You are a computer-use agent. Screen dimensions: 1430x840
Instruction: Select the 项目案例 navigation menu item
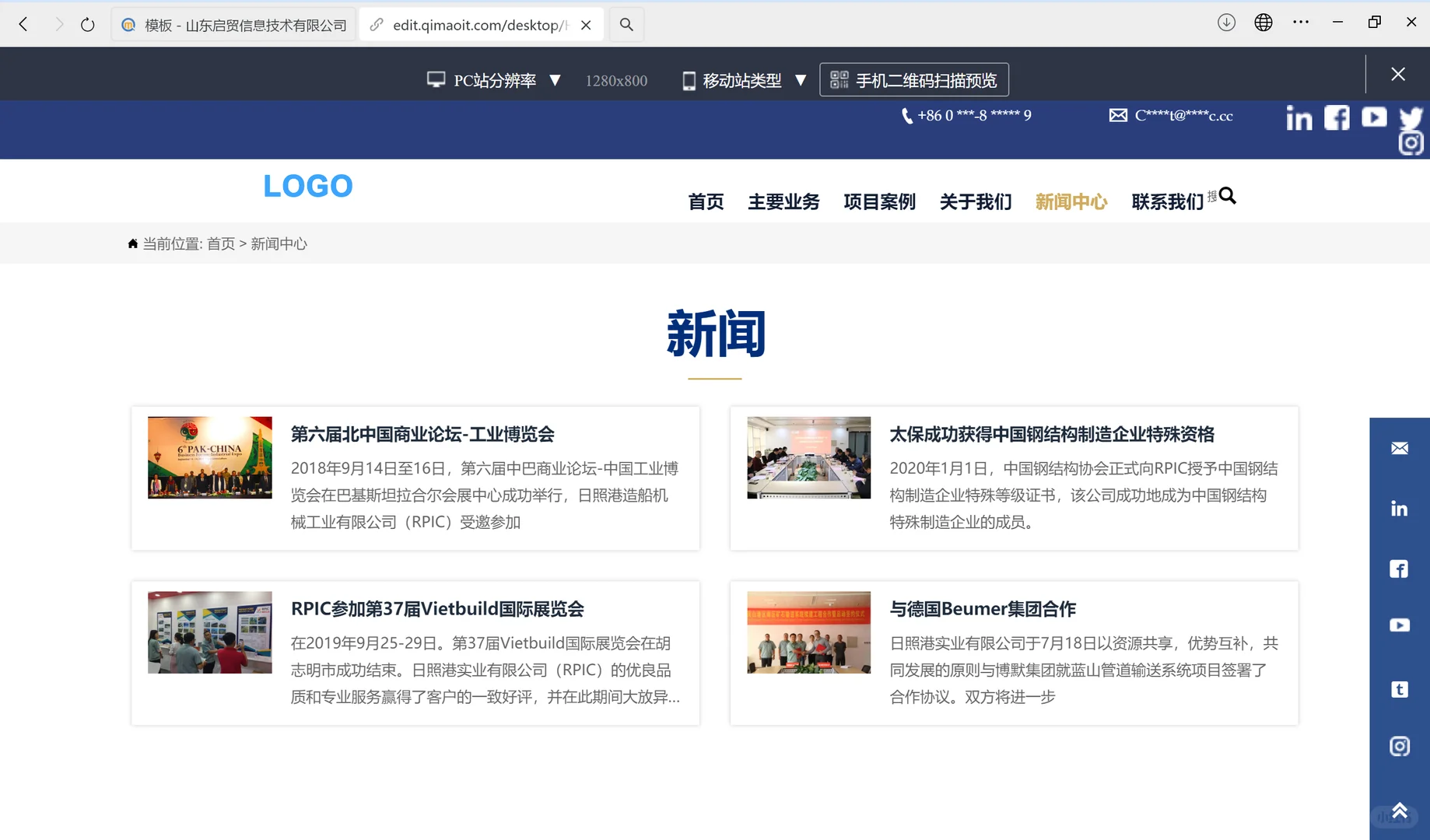click(x=879, y=201)
